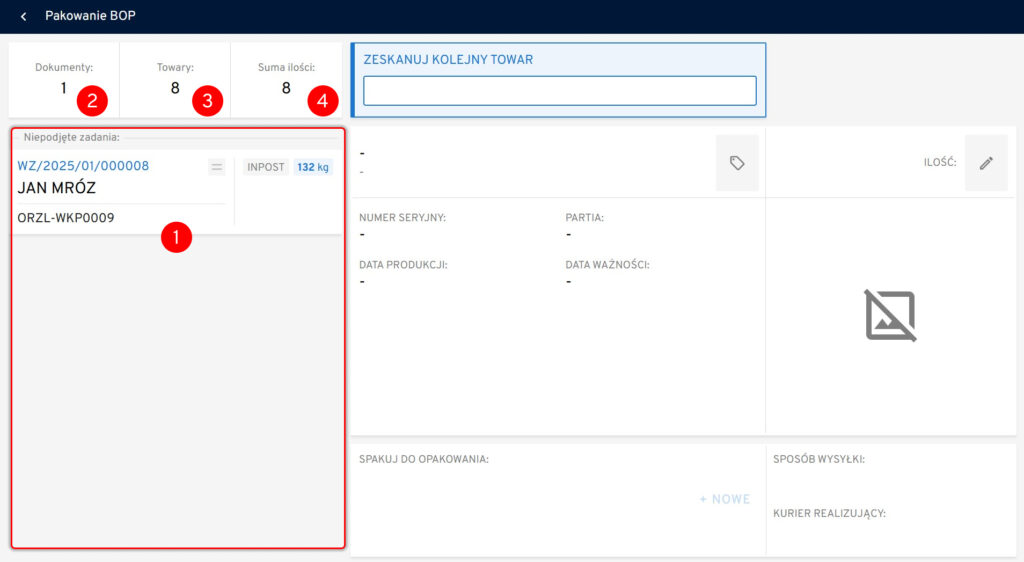Screen dimensions: 1024x562
Task: Click the 132 kg weight badge
Action: (x=313, y=167)
